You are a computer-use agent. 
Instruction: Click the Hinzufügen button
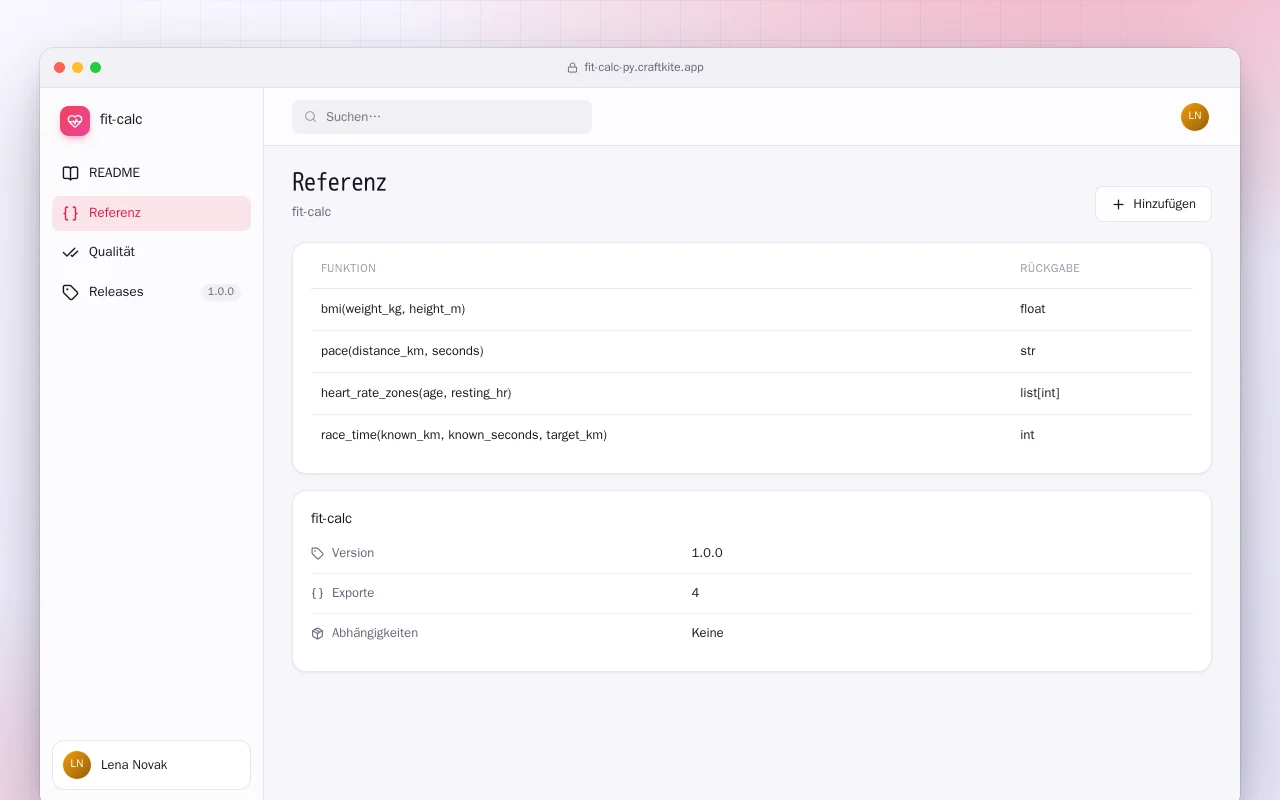[1153, 204]
